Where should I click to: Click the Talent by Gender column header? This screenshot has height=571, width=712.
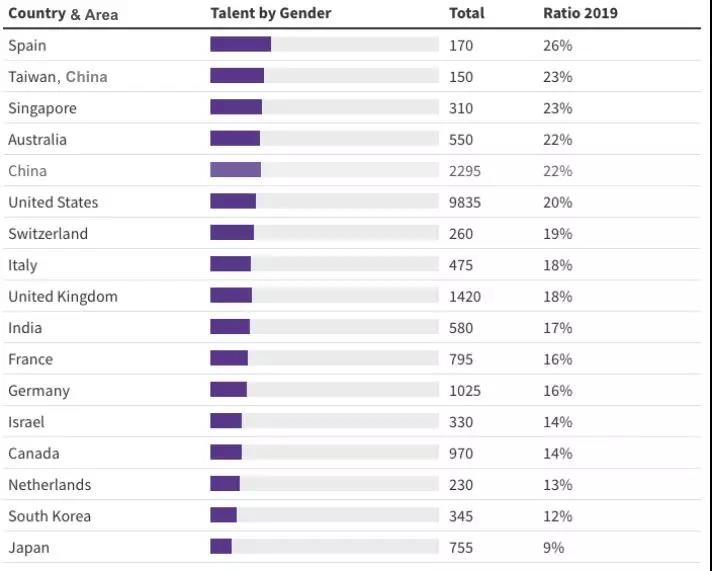[x=271, y=13]
